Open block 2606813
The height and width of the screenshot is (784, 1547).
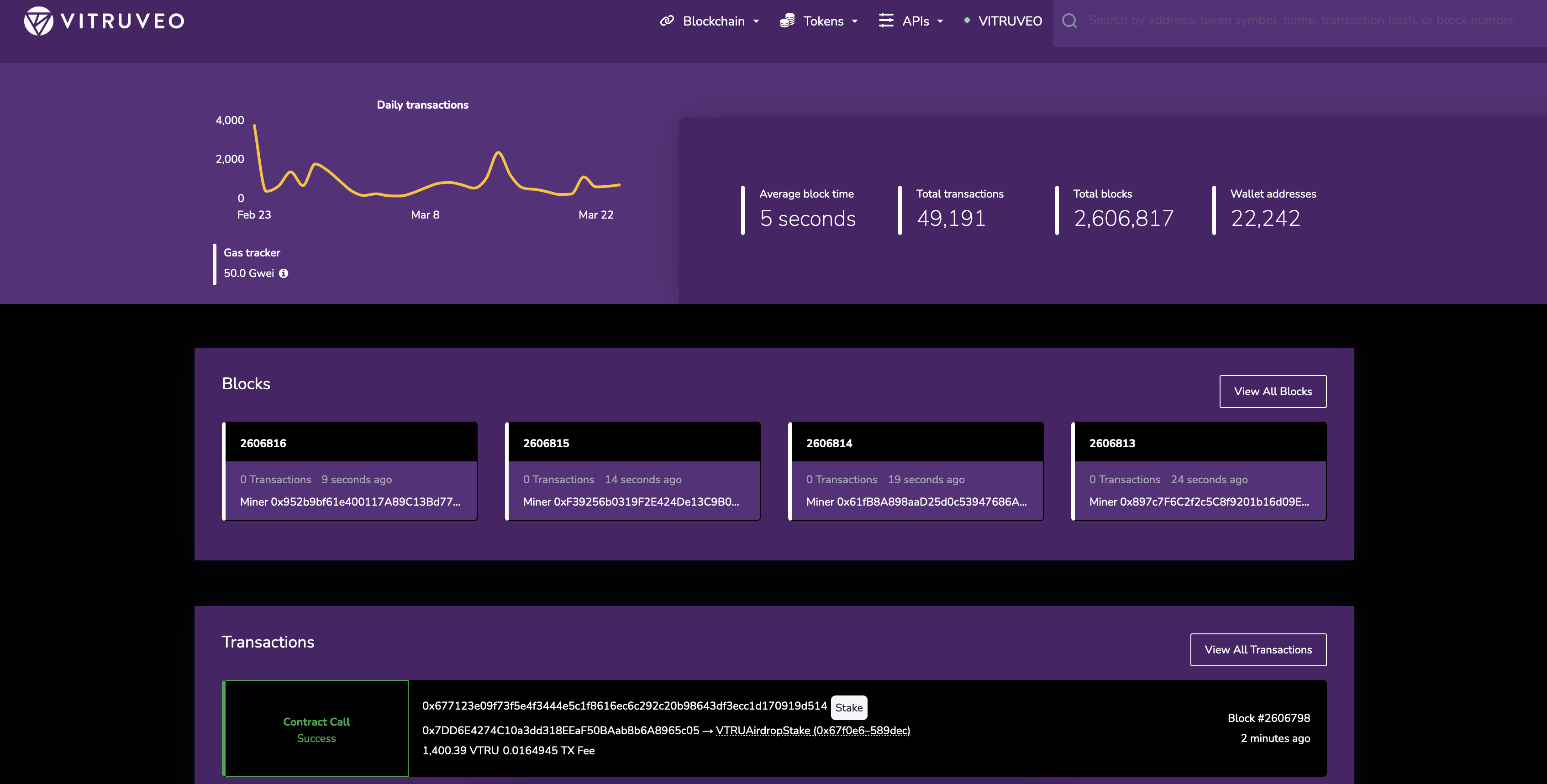tap(1112, 443)
